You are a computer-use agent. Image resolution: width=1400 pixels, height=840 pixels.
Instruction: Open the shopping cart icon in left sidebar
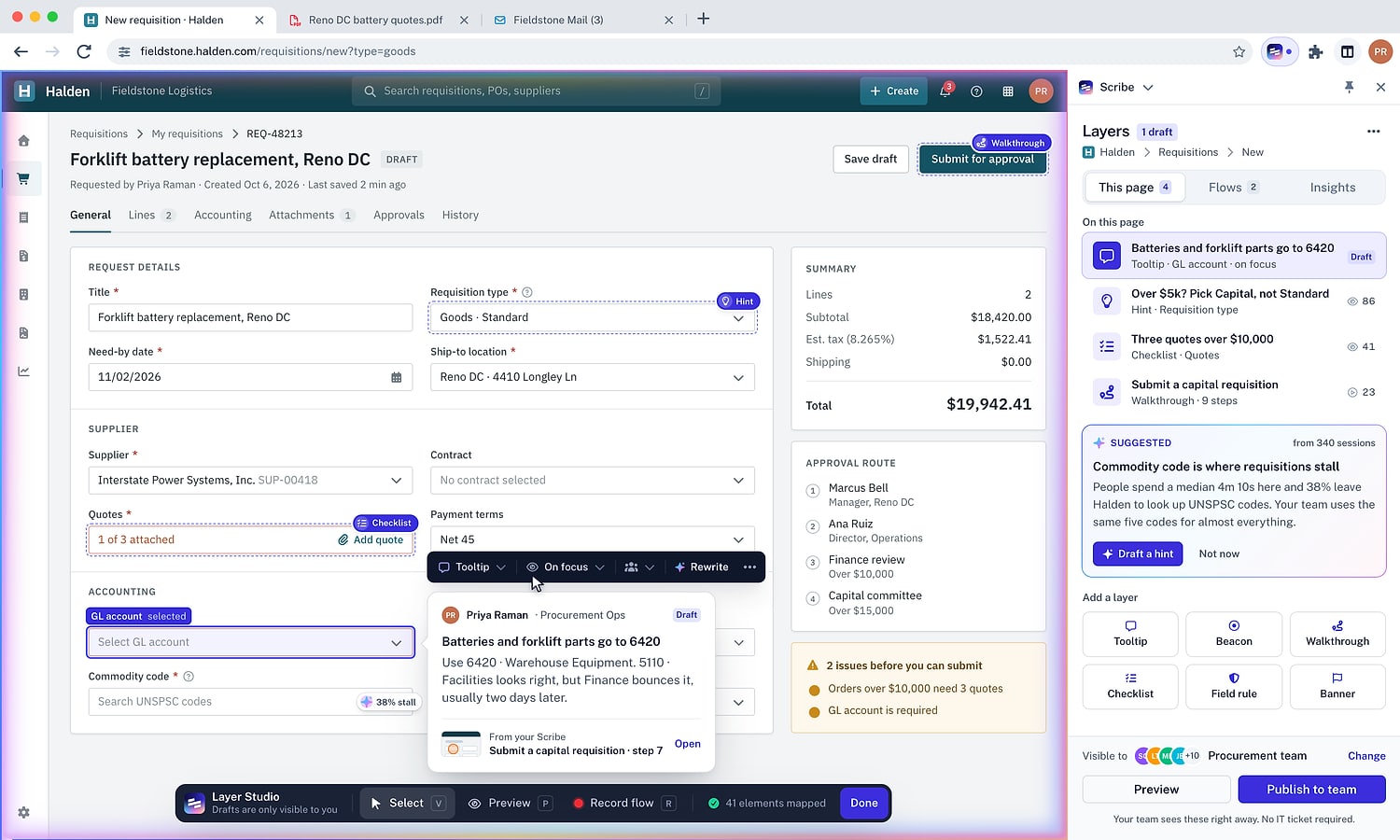[x=23, y=179]
